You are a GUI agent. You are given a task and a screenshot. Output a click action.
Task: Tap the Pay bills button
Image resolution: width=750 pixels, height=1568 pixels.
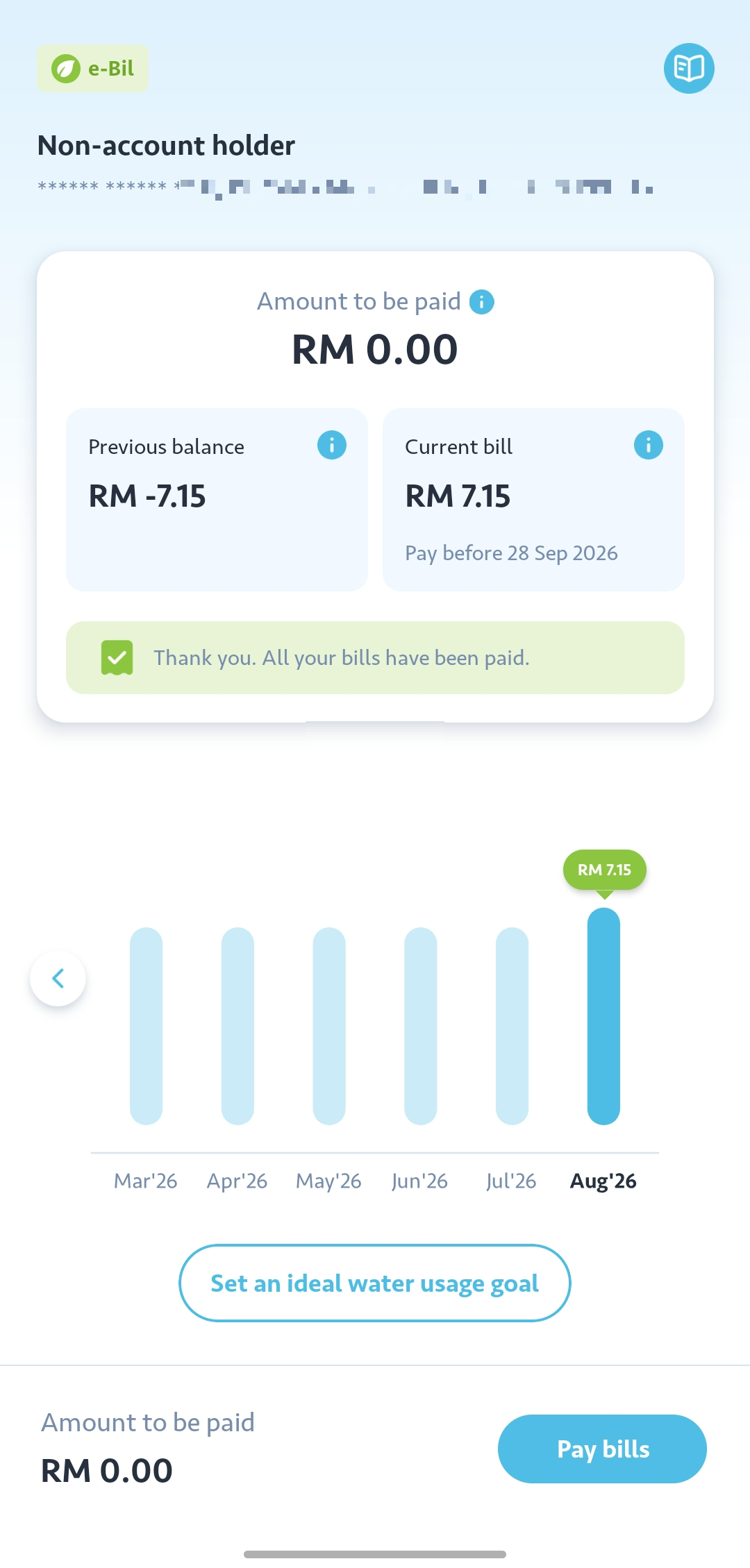click(x=602, y=1449)
